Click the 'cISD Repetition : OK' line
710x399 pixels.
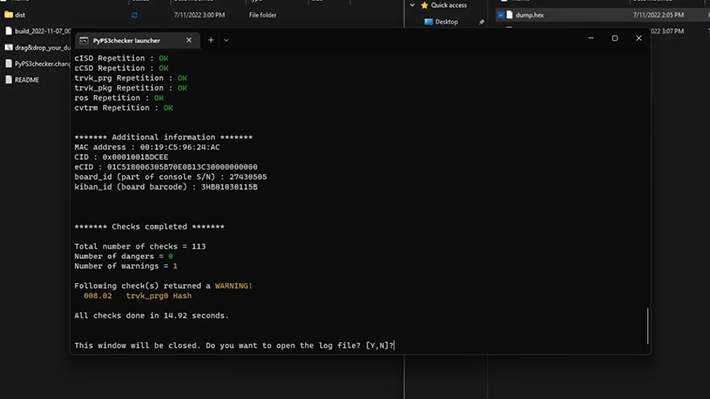pyautogui.click(x=121, y=58)
